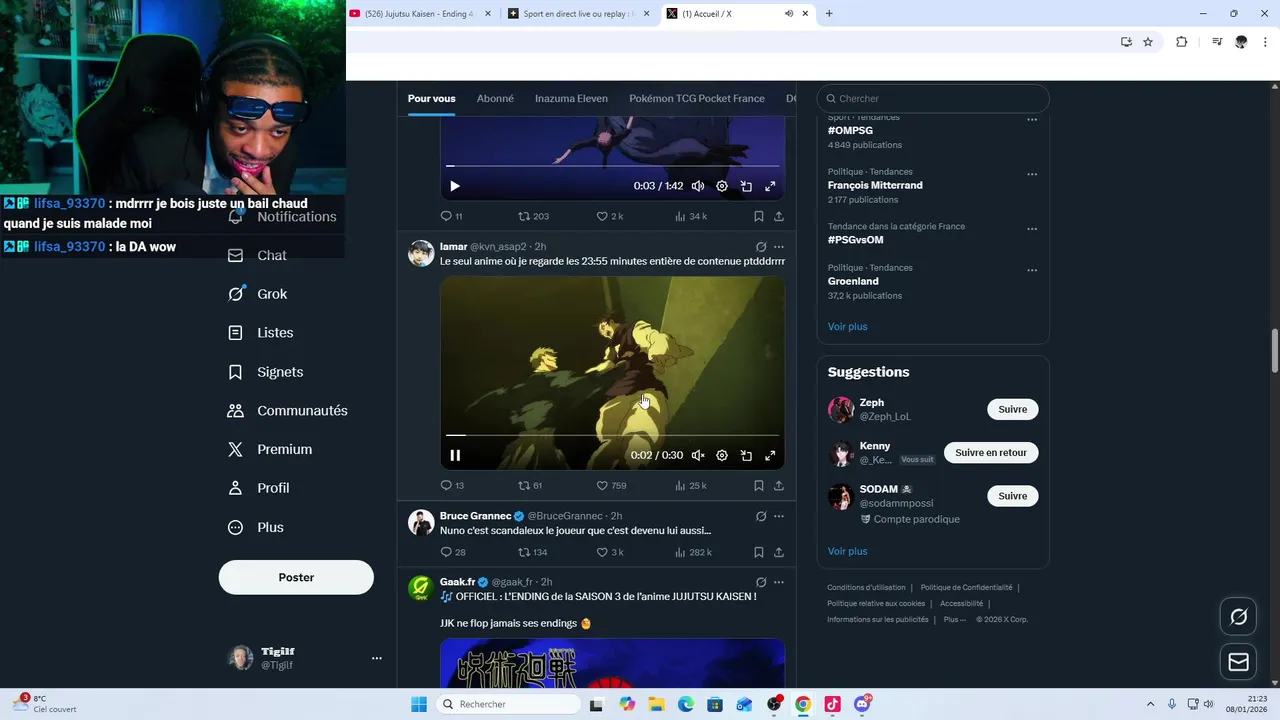Screen dimensions: 1280x720
Task: Click the Chercher search field
Action: [933, 98]
